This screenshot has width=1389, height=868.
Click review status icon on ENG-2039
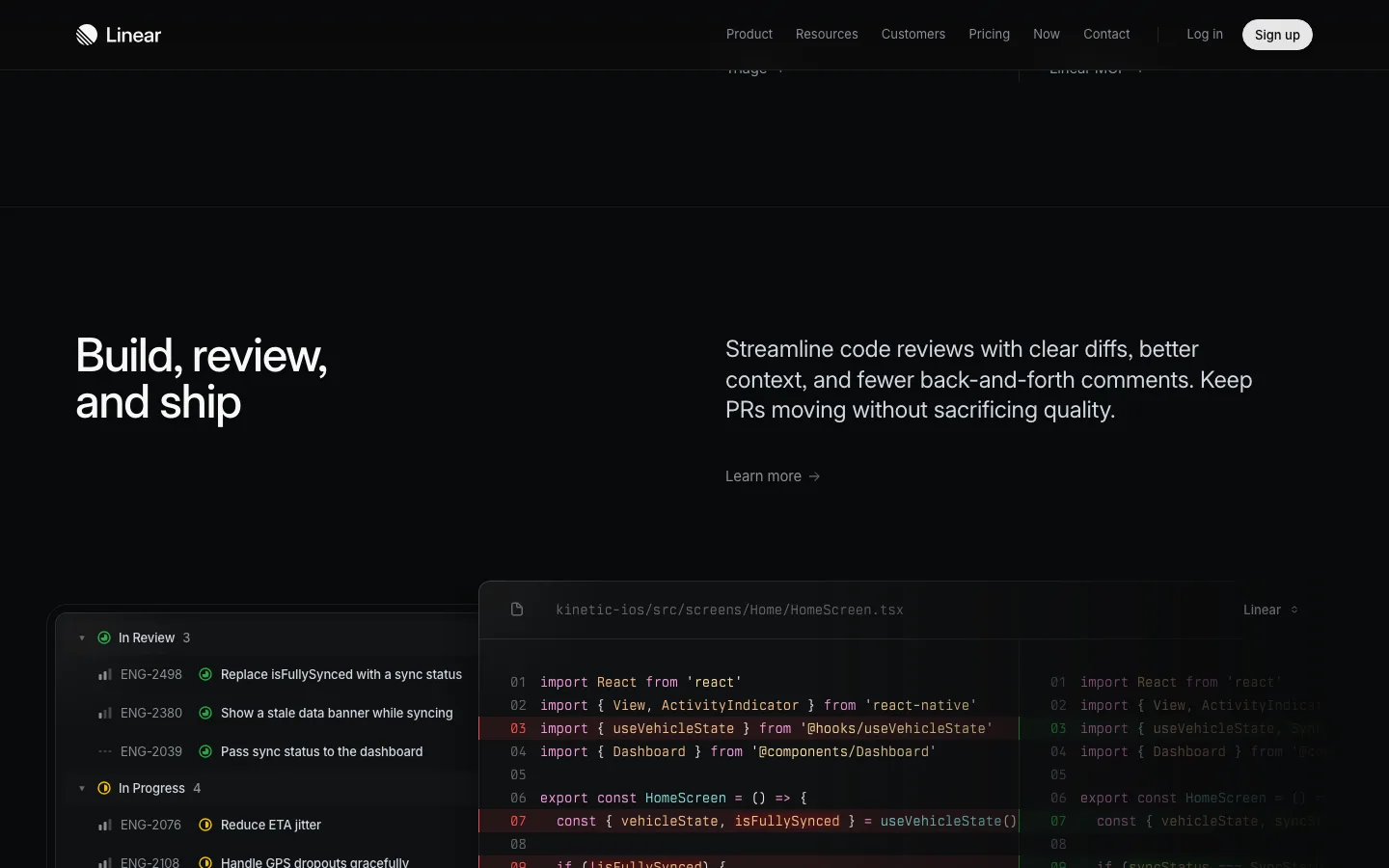(x=205, y=751)
